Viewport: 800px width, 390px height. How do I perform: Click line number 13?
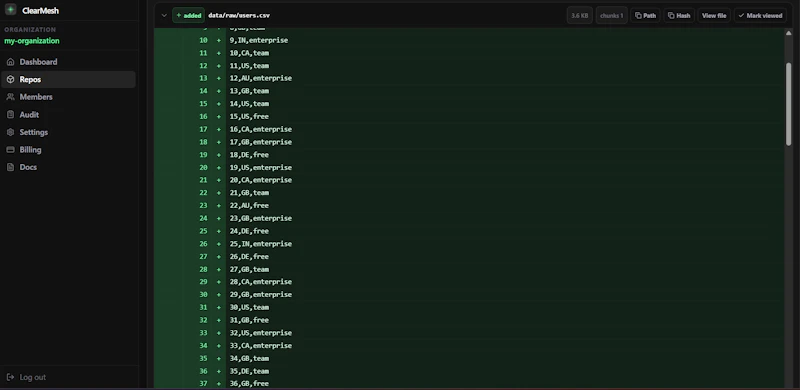coord(203,78)
